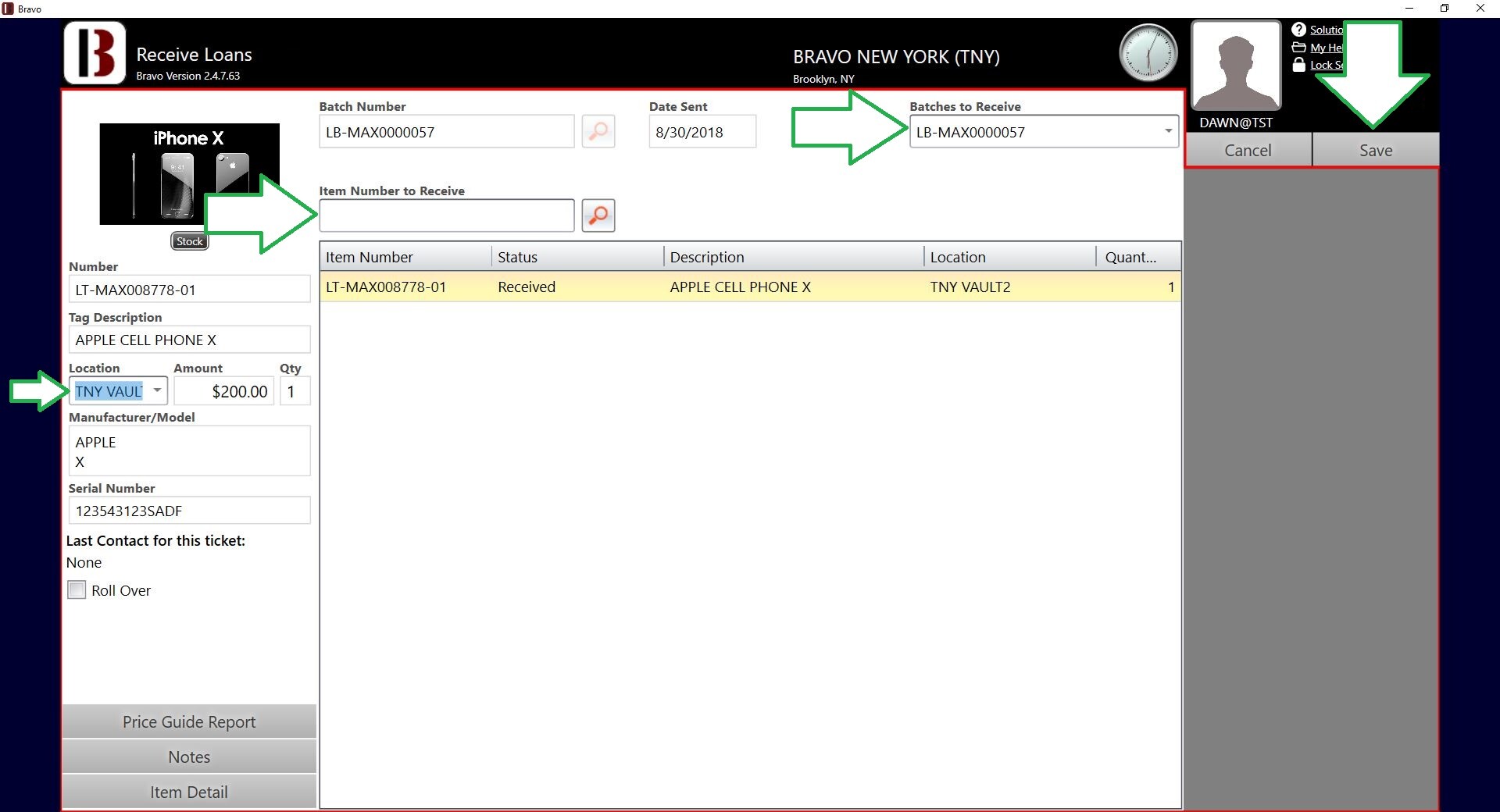The height and width of the screenshot is (812, 1500).
Task: Click the Serial Number field
Action: (189, 511)
